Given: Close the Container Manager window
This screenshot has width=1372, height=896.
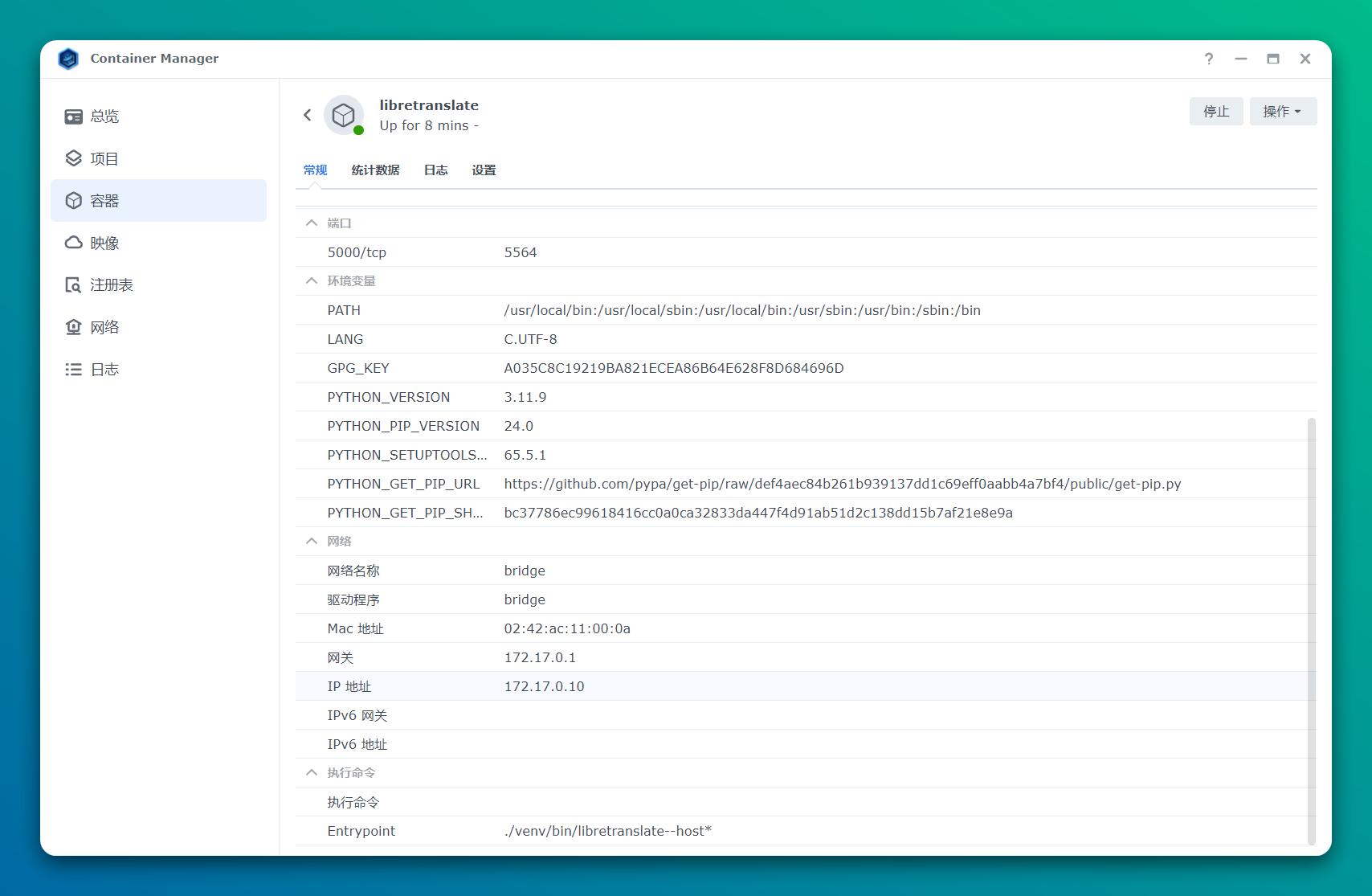Looking at the screenshot, I should (x=1305, y=59).
